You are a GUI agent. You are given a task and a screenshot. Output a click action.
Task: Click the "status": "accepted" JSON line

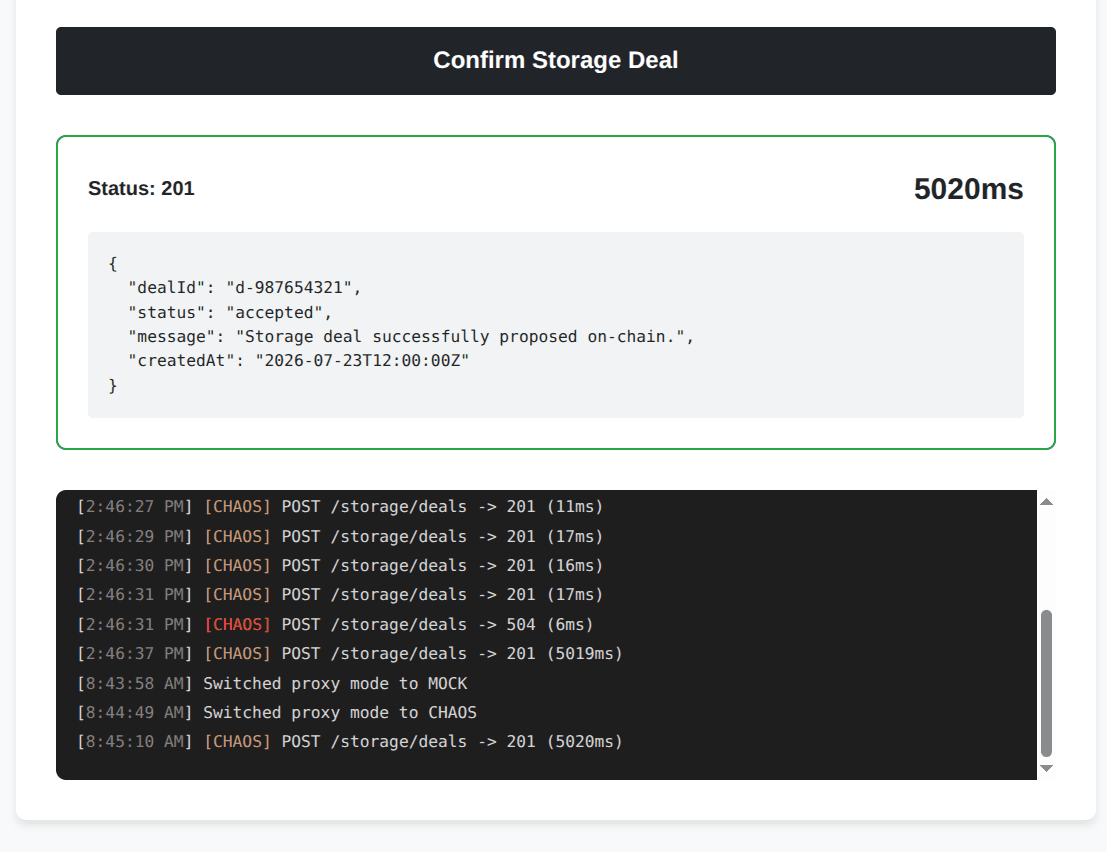pyautogui.click(x=229, y=312)
